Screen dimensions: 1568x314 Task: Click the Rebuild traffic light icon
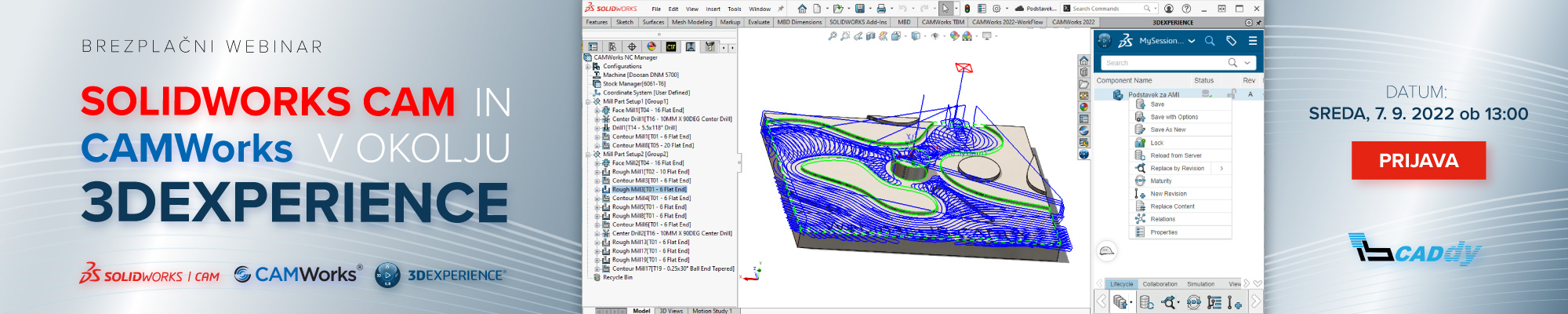(x=967, y=9)
